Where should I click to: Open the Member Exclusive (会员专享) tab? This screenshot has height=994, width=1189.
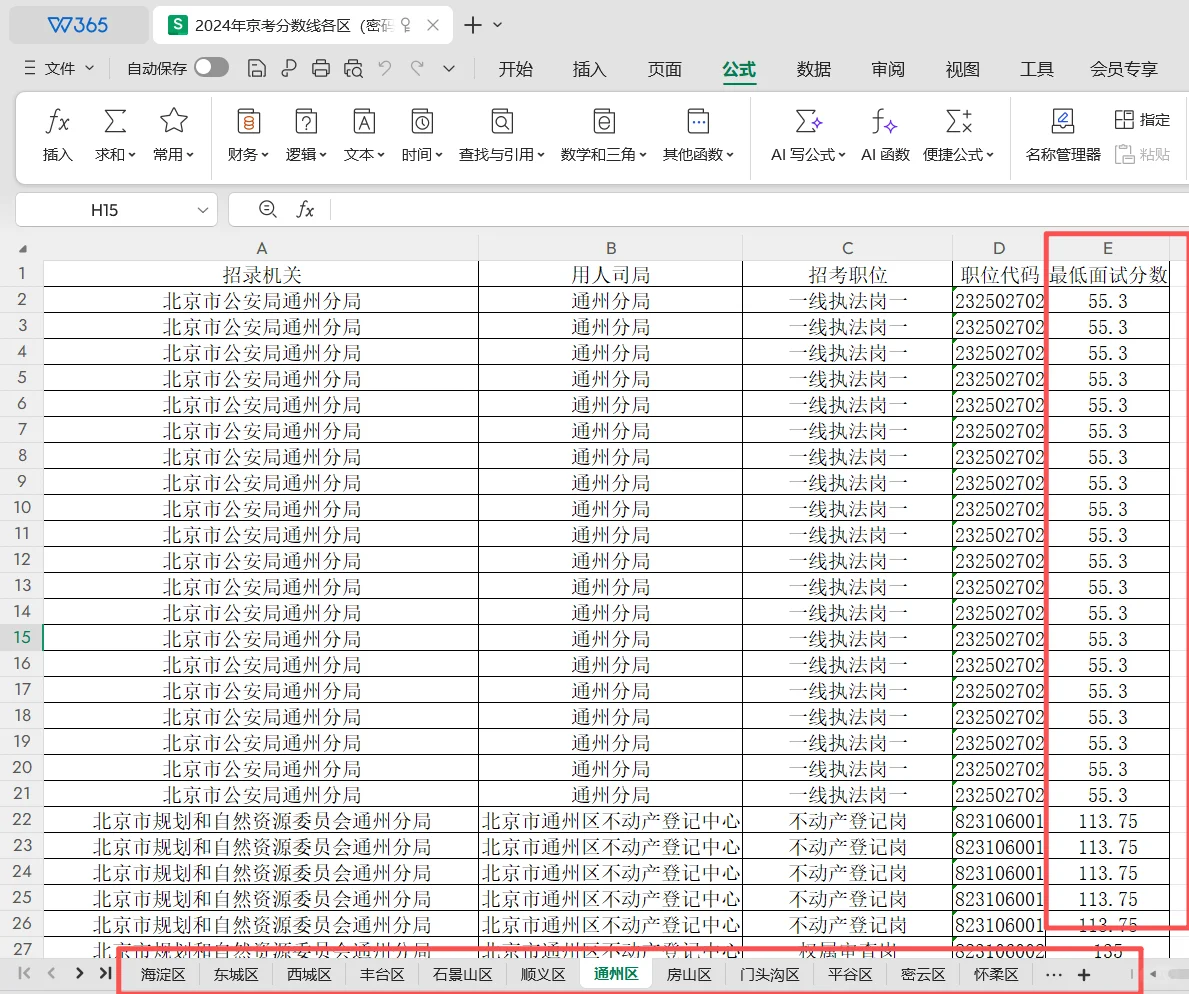1124,69
